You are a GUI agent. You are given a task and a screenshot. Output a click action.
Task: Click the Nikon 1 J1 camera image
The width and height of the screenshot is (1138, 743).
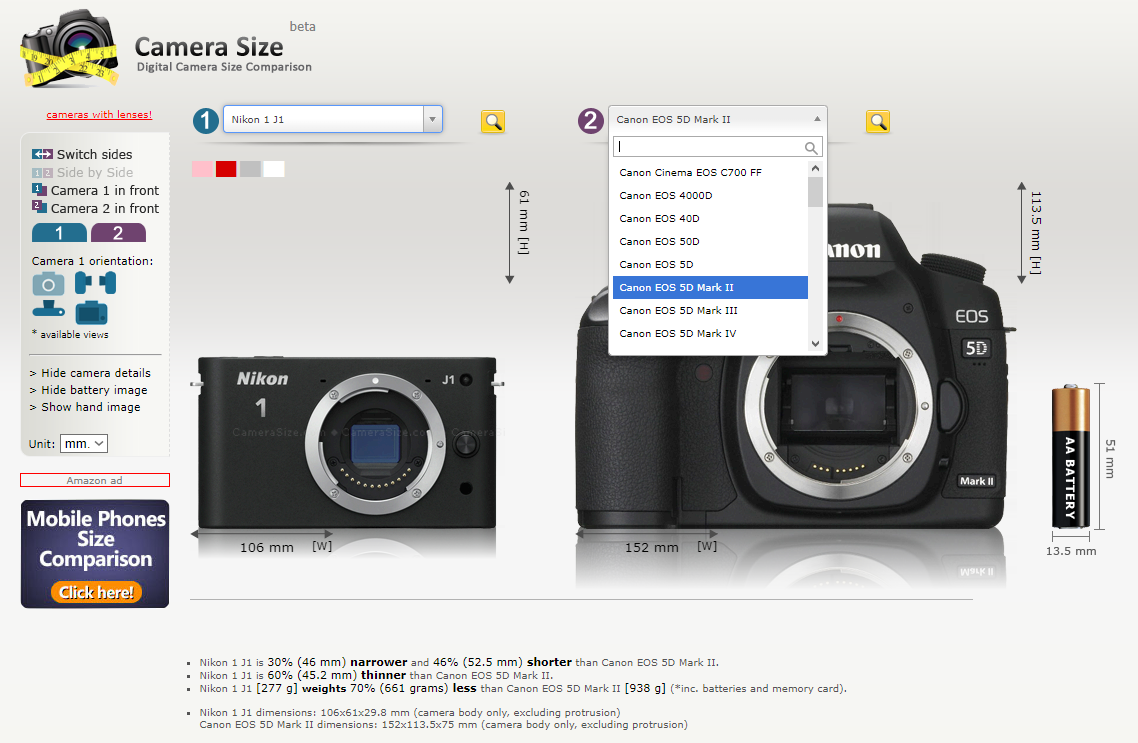click(347, 443)
